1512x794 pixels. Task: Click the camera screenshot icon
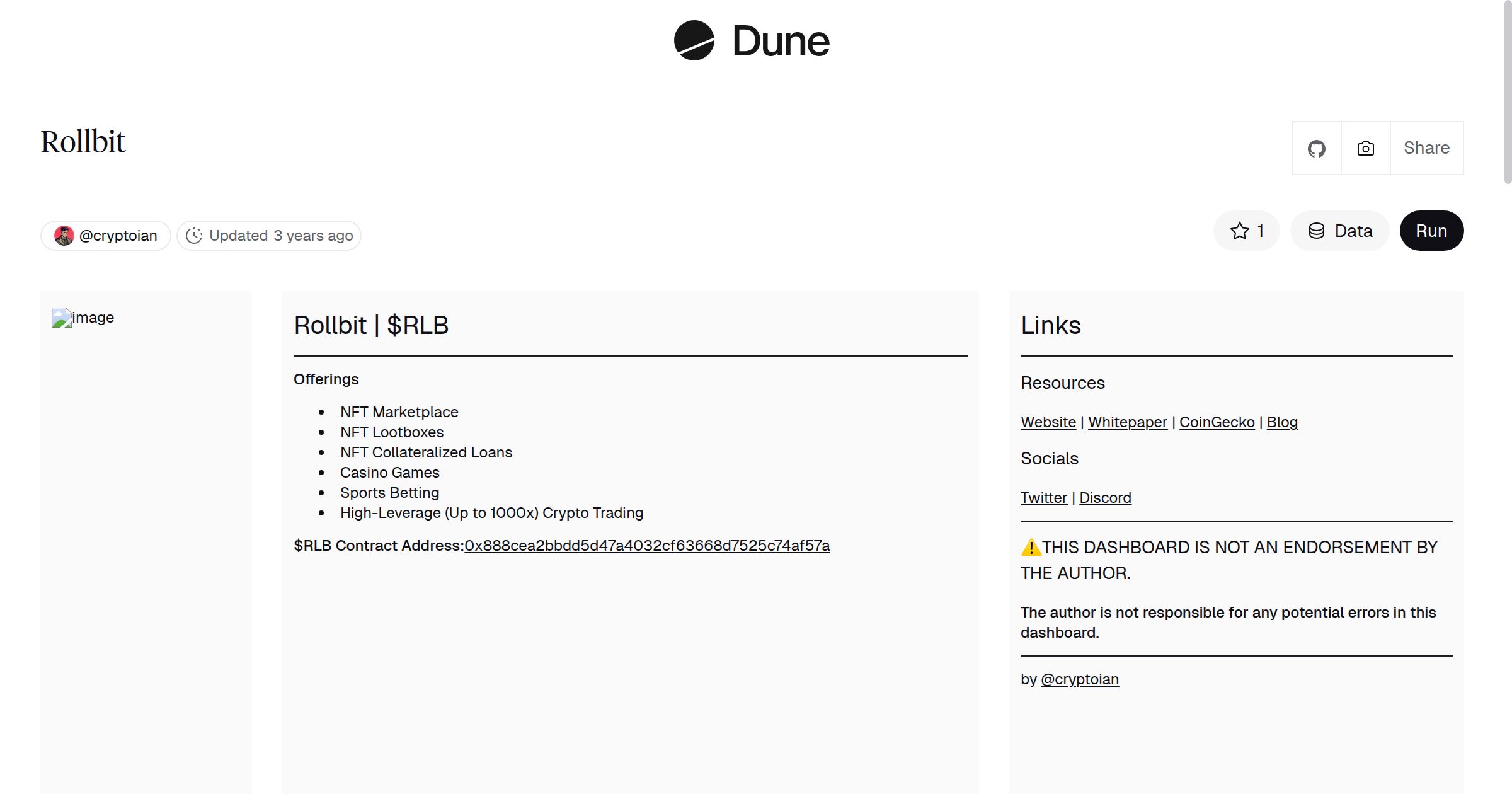click(x=1365, y=148)
